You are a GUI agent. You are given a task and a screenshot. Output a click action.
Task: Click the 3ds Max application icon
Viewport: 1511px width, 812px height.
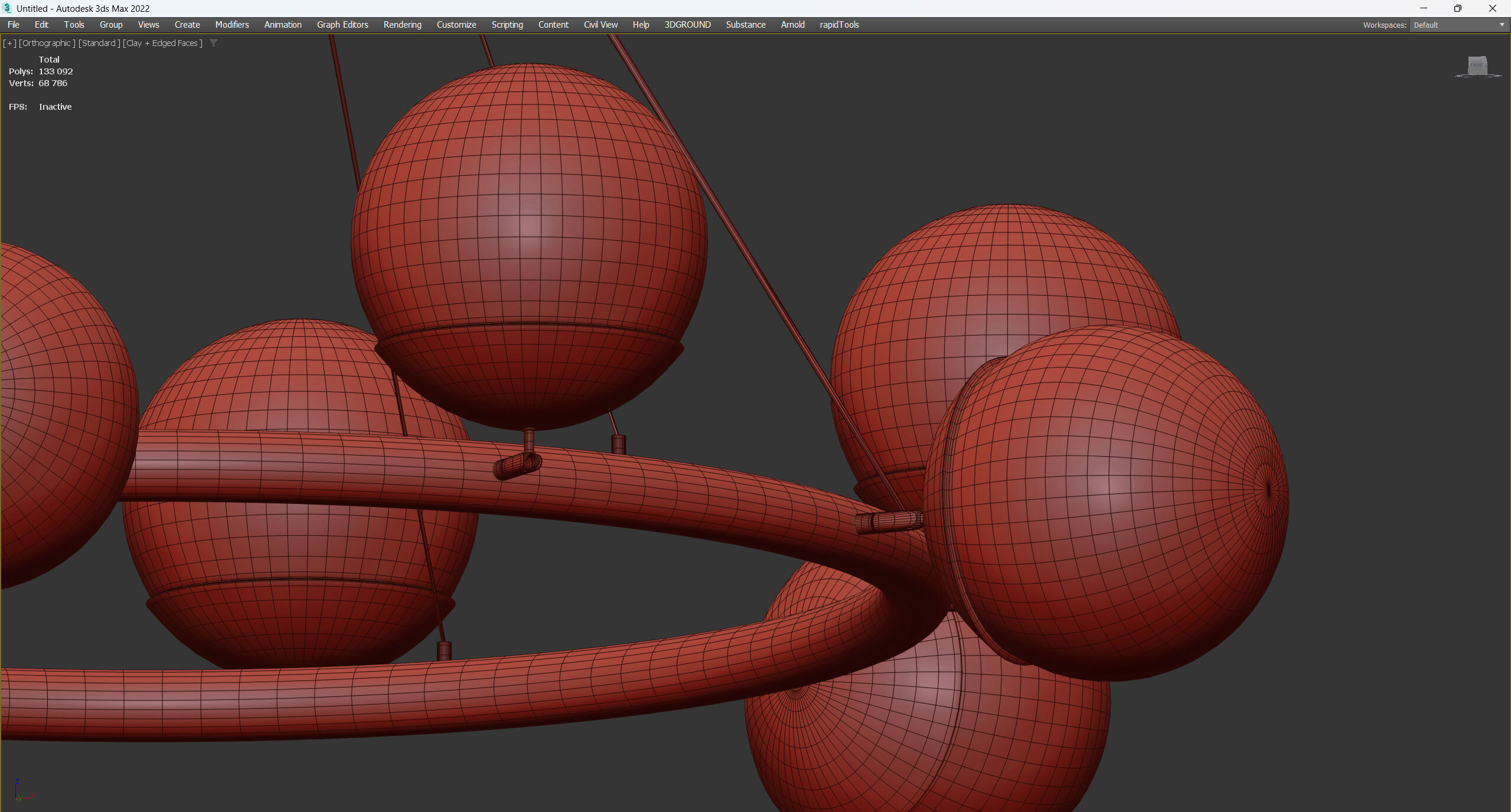point(7,8)
